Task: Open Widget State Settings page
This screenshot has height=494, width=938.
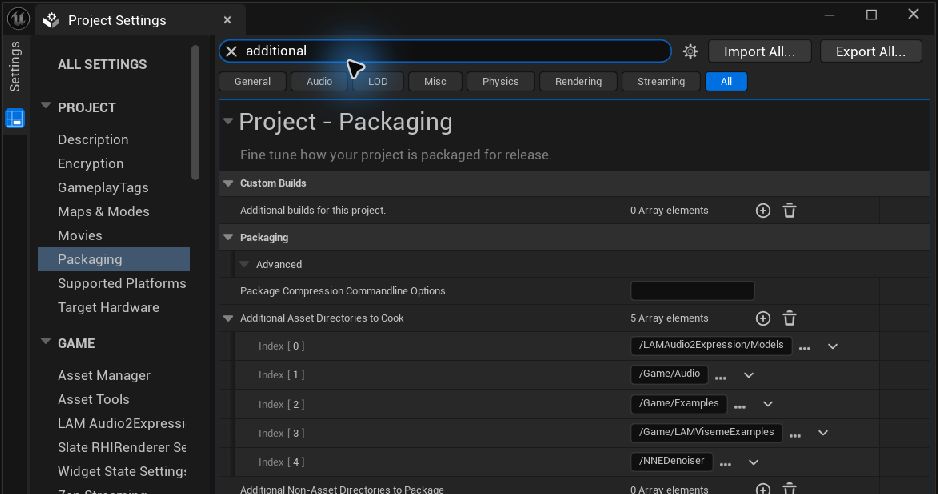Action: pyautogui.click(x=122, y=471)
